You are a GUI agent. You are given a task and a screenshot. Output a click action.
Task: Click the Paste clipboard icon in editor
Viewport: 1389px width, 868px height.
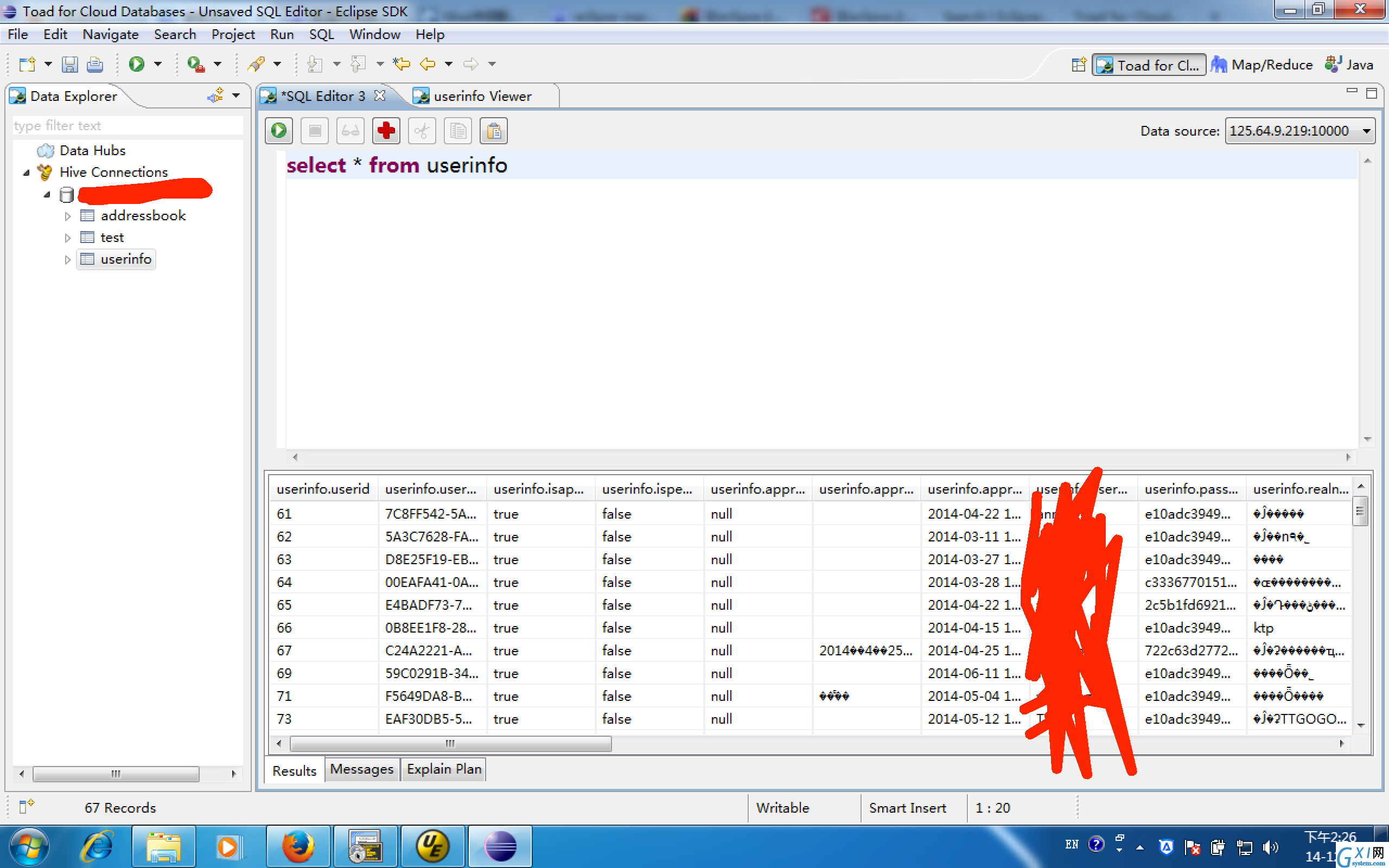(x=494, y=131)
